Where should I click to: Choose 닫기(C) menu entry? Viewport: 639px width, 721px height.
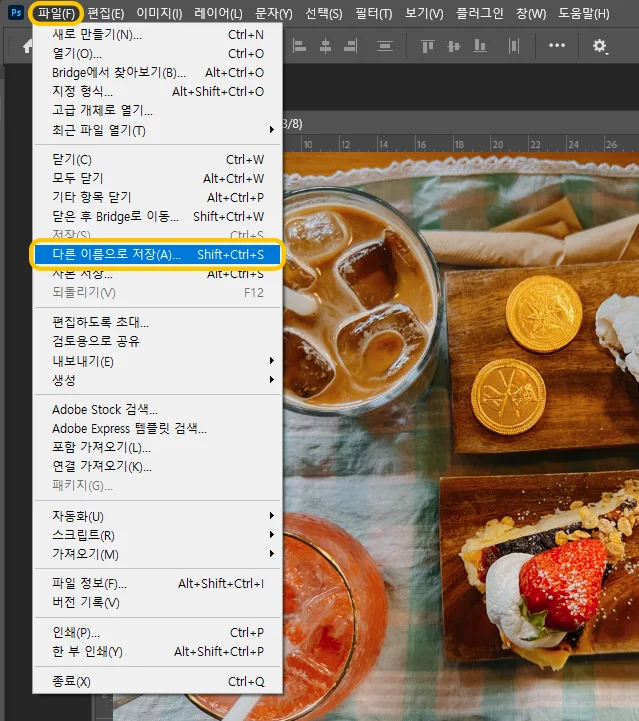(158, 160)
